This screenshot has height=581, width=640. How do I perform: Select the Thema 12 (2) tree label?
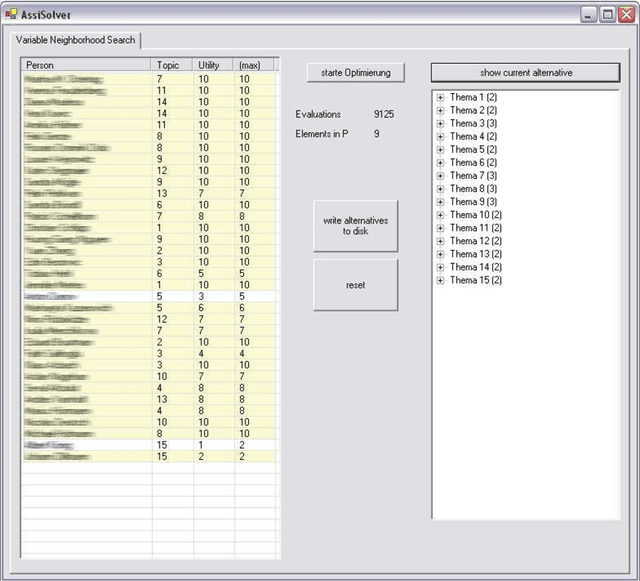477,241
